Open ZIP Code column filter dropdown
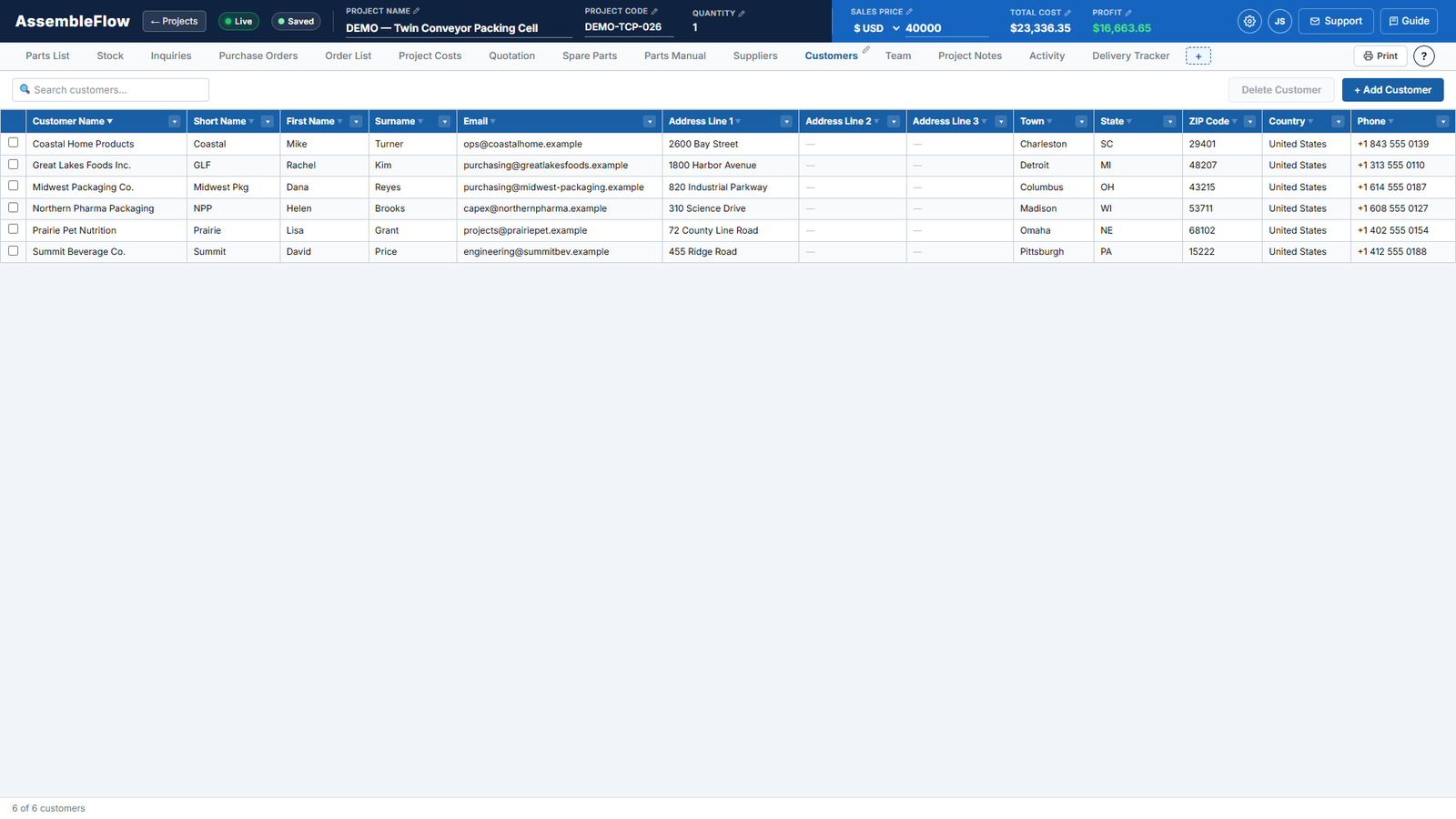 point(1250,122)
